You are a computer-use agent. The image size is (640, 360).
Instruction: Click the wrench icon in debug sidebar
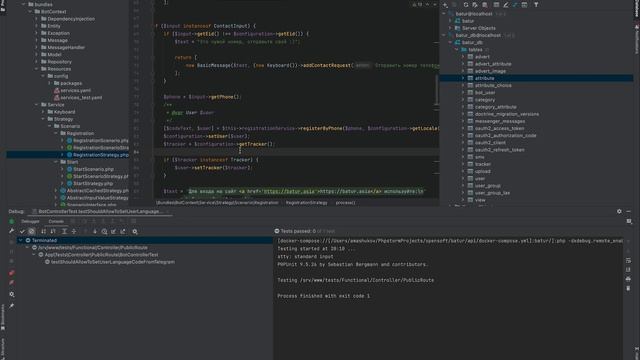pyautogui.click(x=11, y=231)
